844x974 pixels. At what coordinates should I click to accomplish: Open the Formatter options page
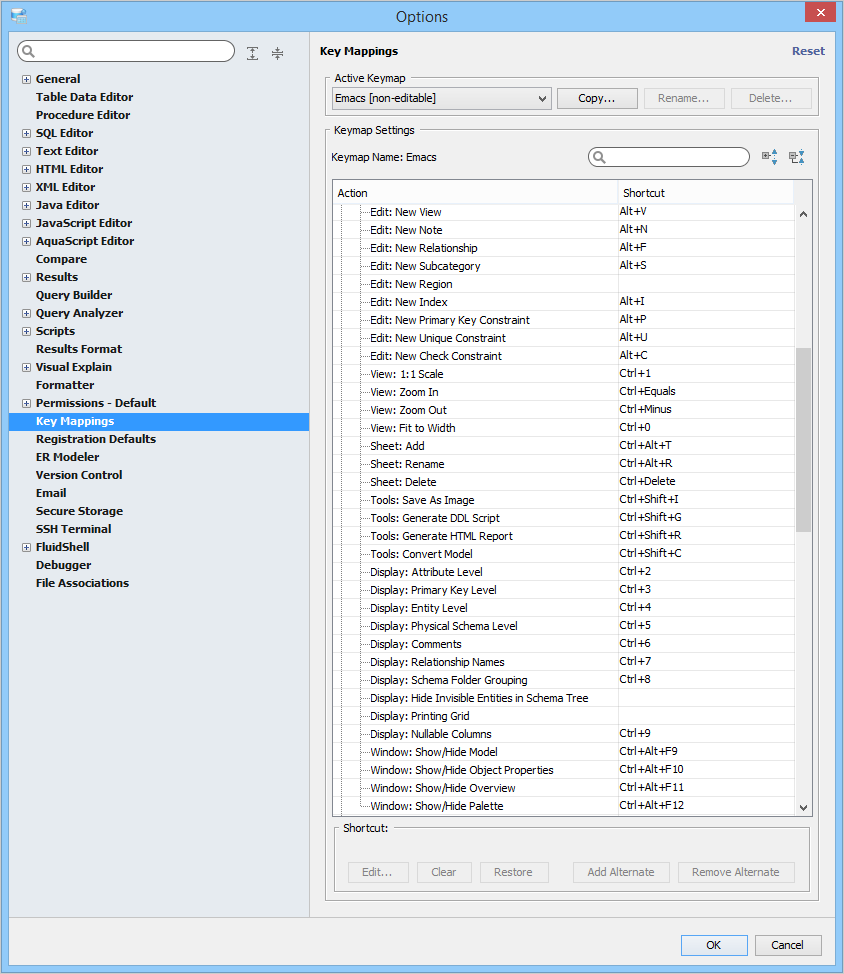pyautogui.click(x=65, y=386)
